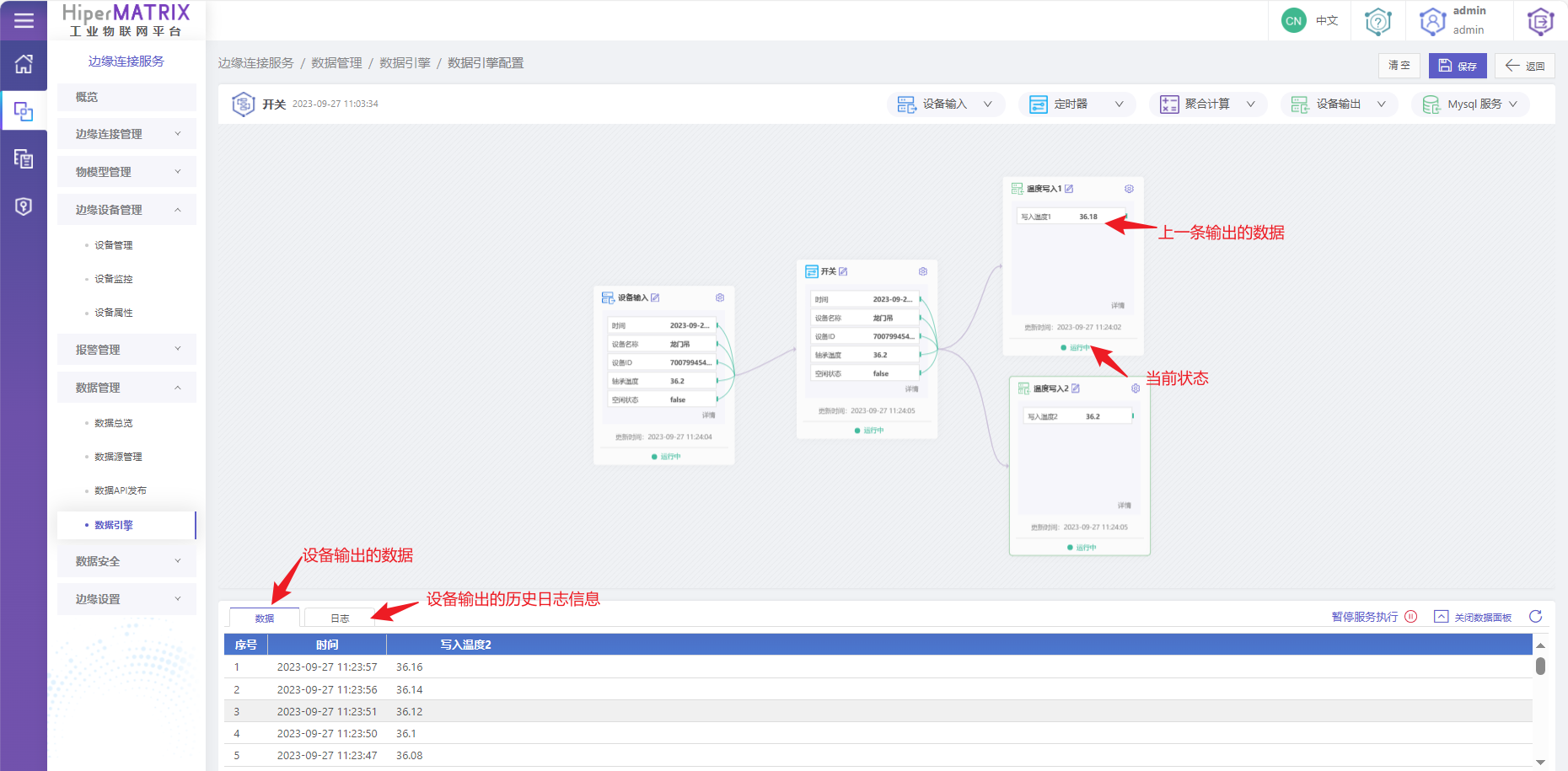Screen dimensions: 1568x771
Task: Collapse 边缘设备管理 sidebar menu
Action: [126, 210]
